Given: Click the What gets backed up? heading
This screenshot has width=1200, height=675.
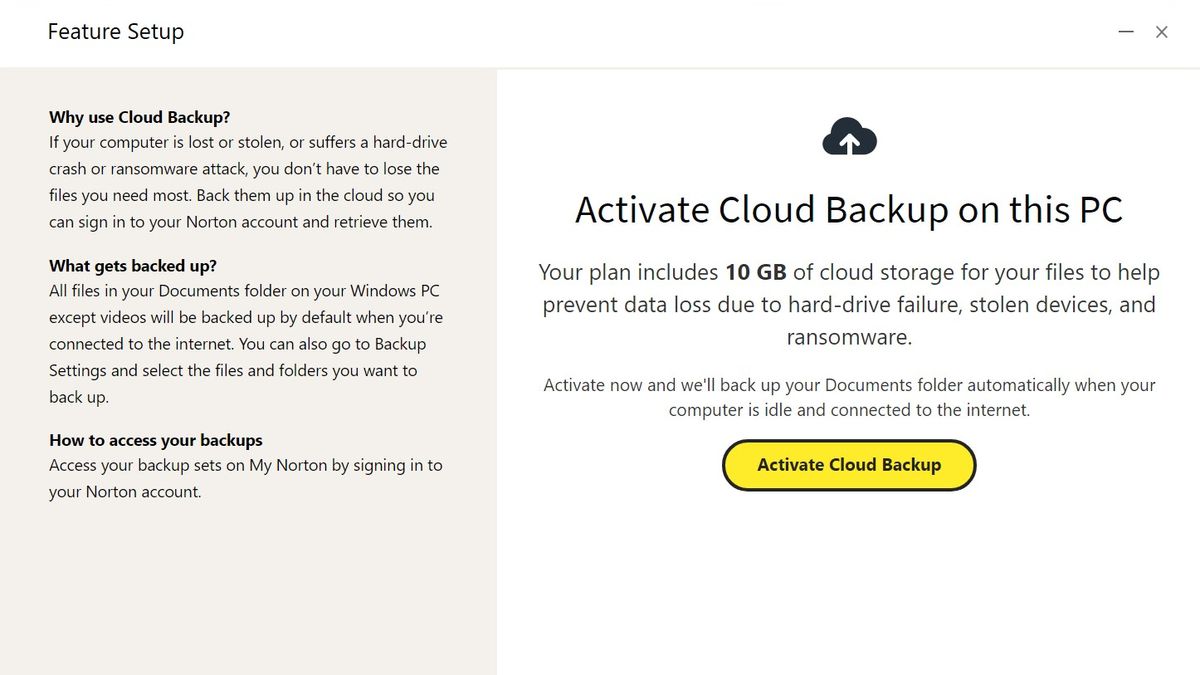Looking at the screenshot, I should (x=131, y=266).
